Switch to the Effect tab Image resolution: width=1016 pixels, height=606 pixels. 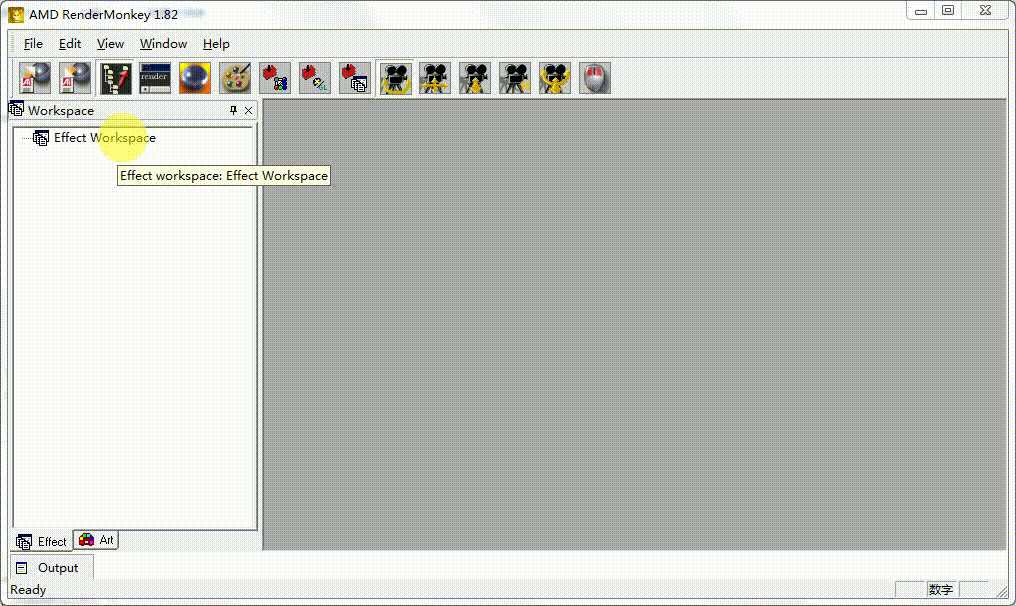(41, 541)
